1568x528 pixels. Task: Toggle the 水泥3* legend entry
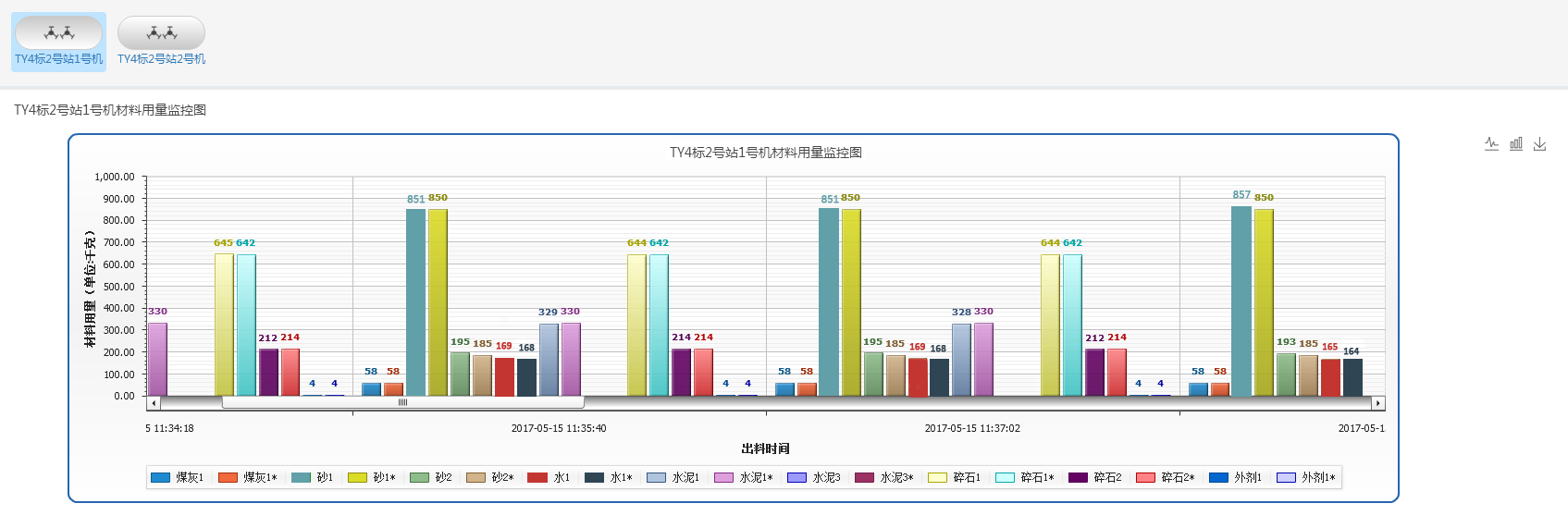pos(884,477)
